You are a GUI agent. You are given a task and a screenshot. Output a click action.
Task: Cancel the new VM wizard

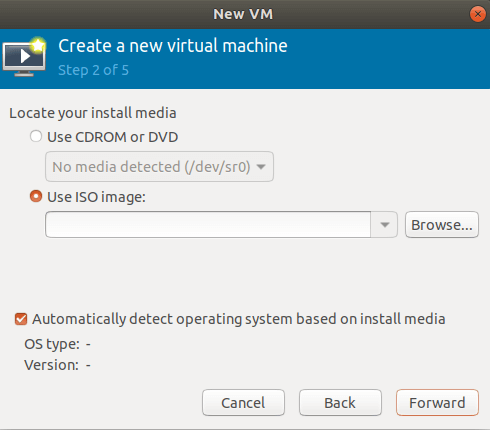tap(243, 403)
